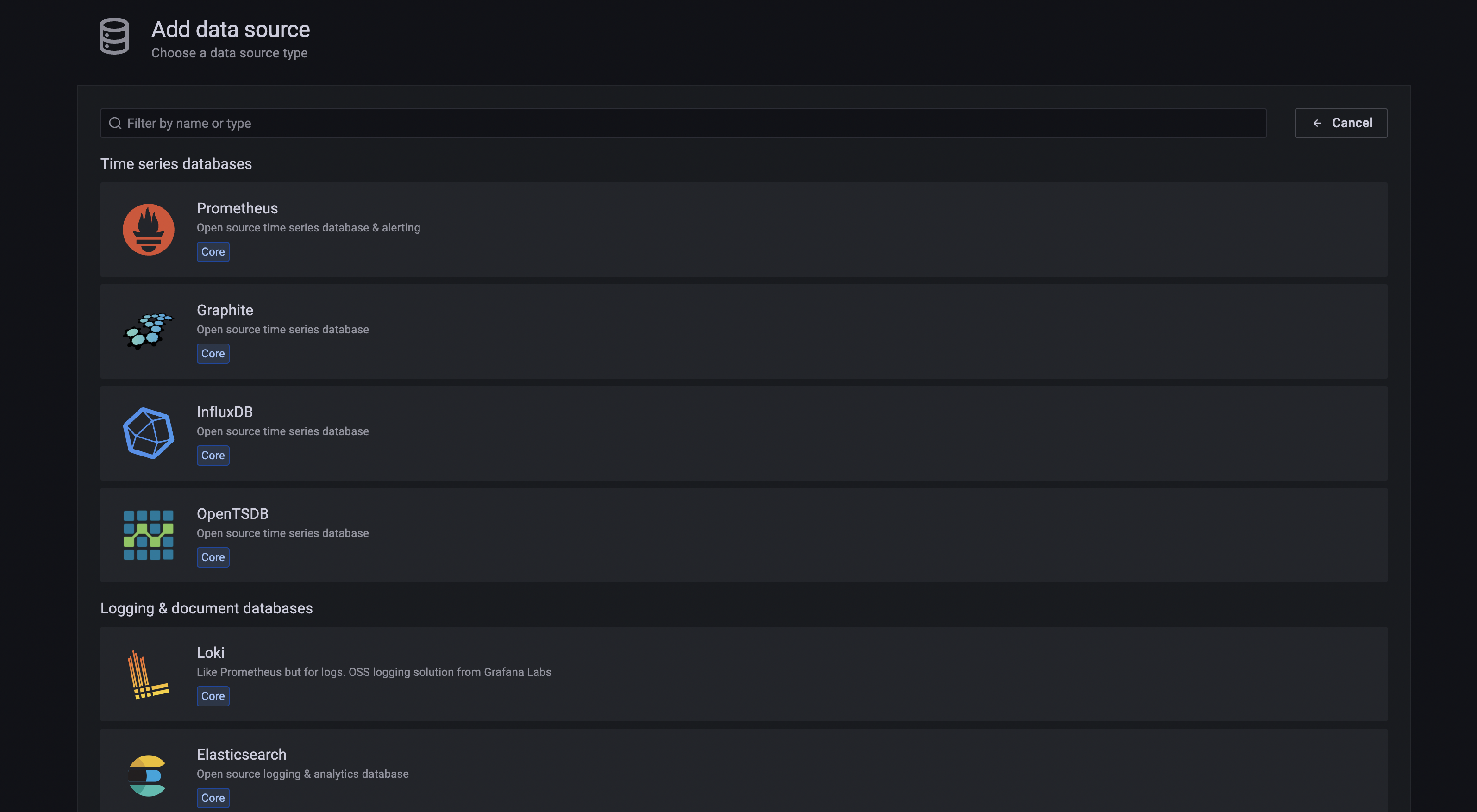This screenshot has height=812, width=1477.
Task: Open the Loki data source title
Action: coord(210,653)
